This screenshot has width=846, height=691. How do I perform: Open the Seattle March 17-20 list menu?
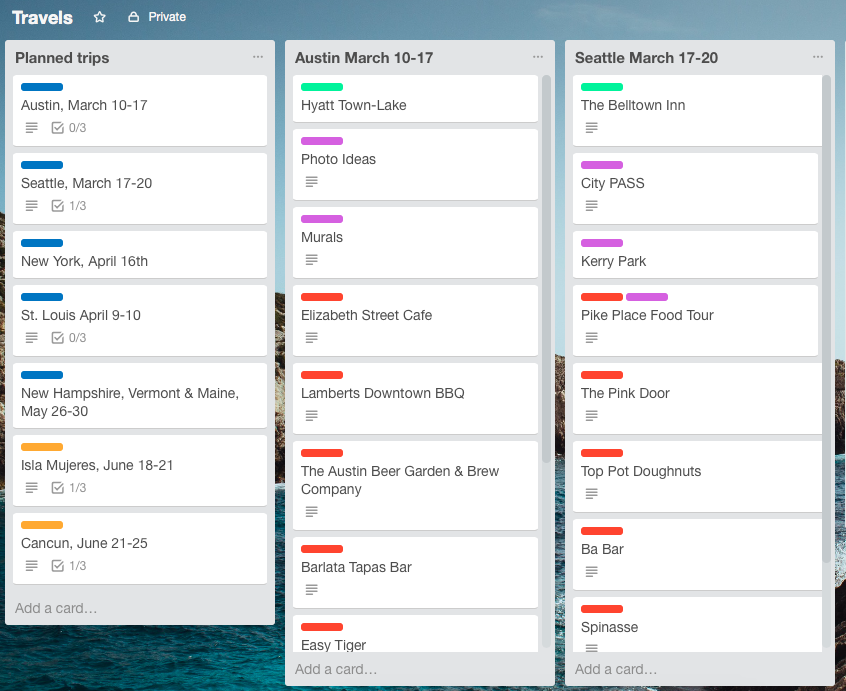(818, 57)
